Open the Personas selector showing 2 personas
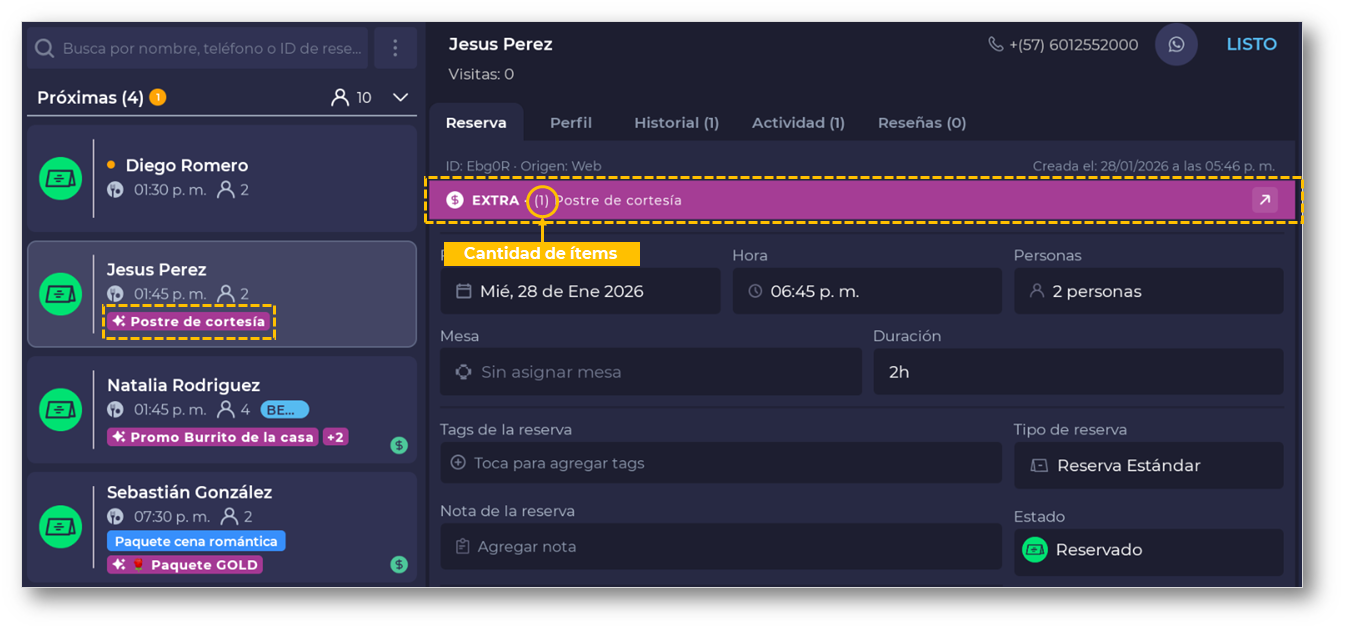Image resolution: width=1345 pixels, height=630 pixels. 1147,292
